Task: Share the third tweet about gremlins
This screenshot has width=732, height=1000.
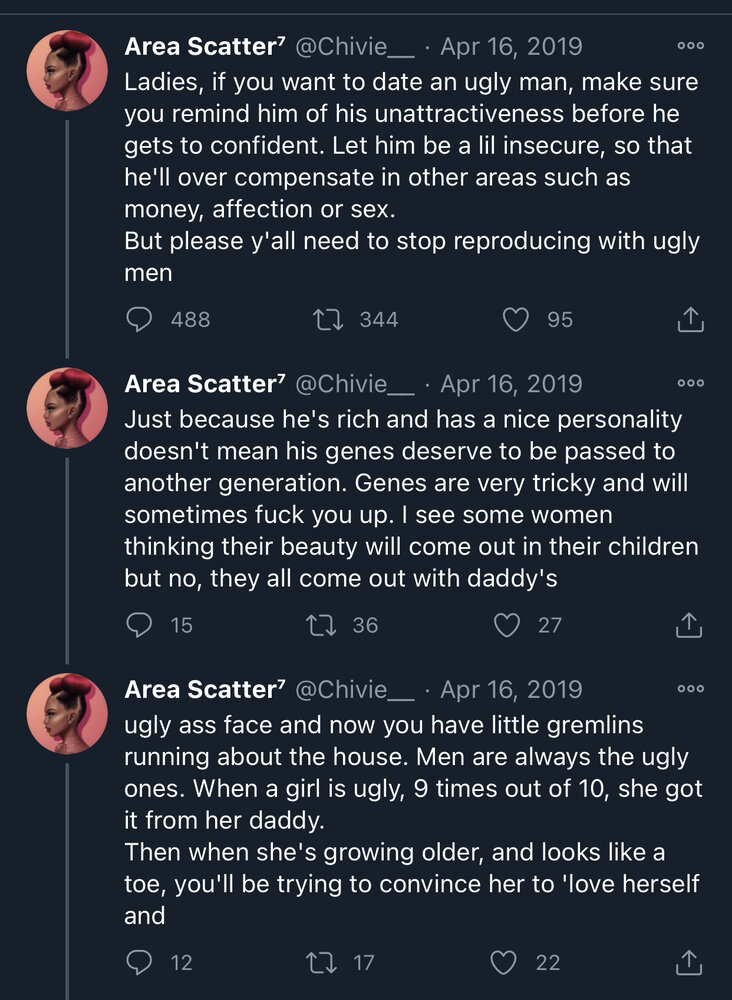Action: click(x=689, y=962)
